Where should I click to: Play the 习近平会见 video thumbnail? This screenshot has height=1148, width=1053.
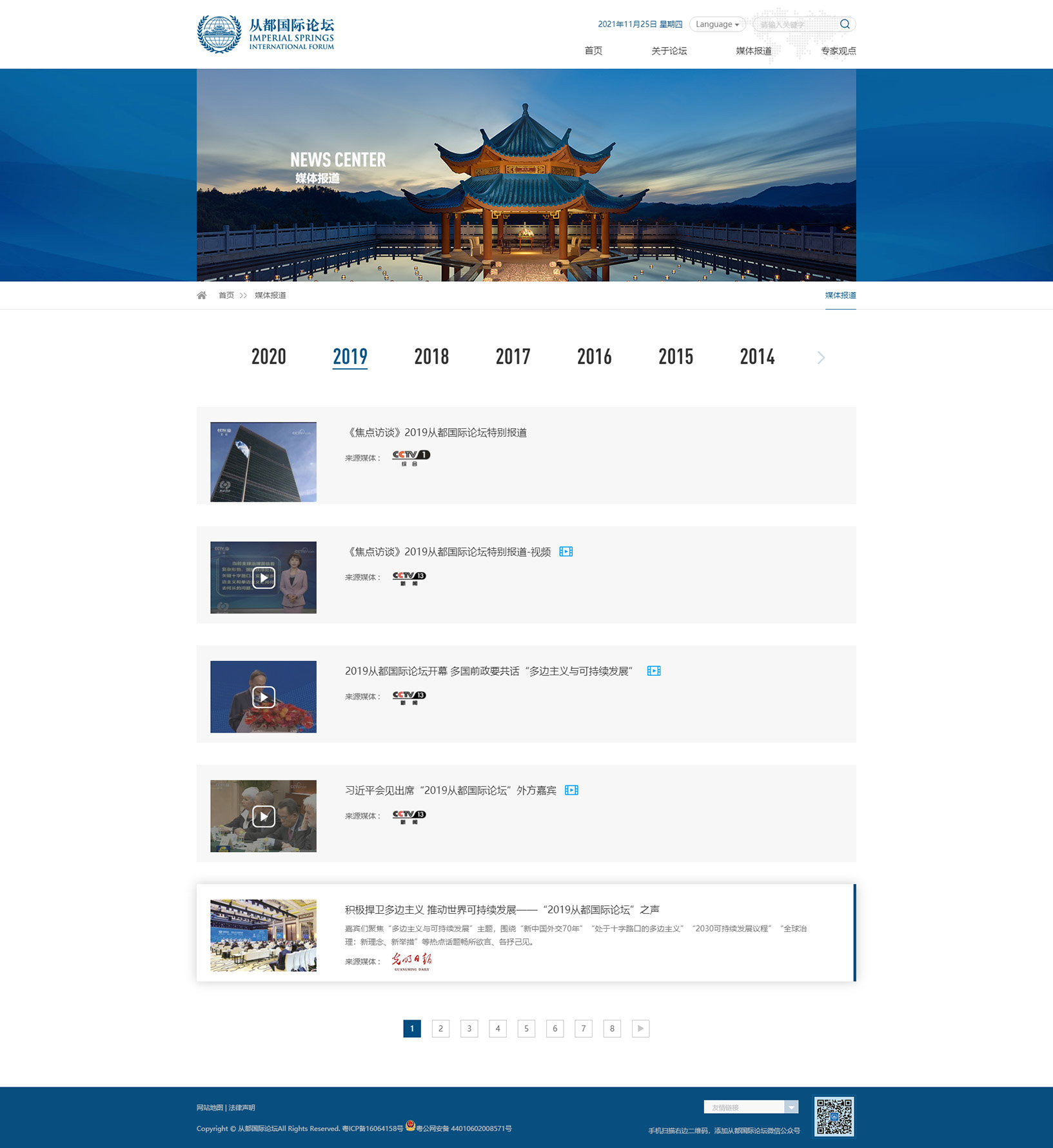(263, 816)
